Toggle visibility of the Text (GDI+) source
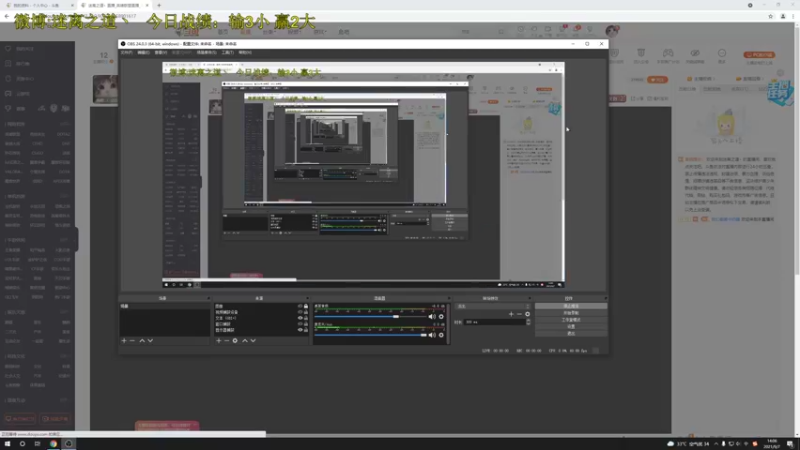The image size is (800, 450). (x=300, y=318)
